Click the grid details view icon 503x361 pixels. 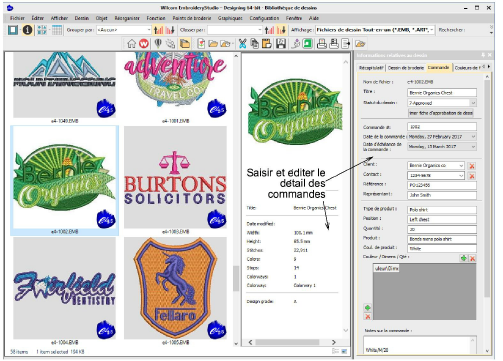(57, 30)
